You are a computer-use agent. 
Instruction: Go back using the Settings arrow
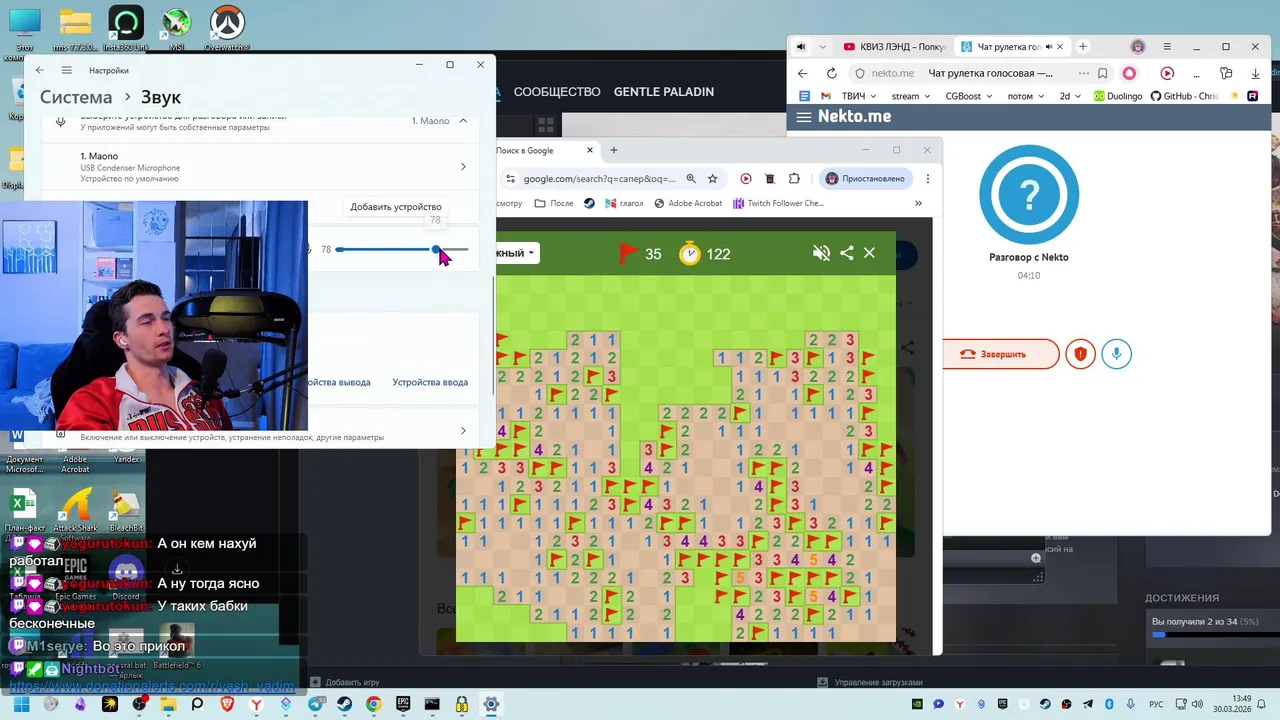[39, 70]
